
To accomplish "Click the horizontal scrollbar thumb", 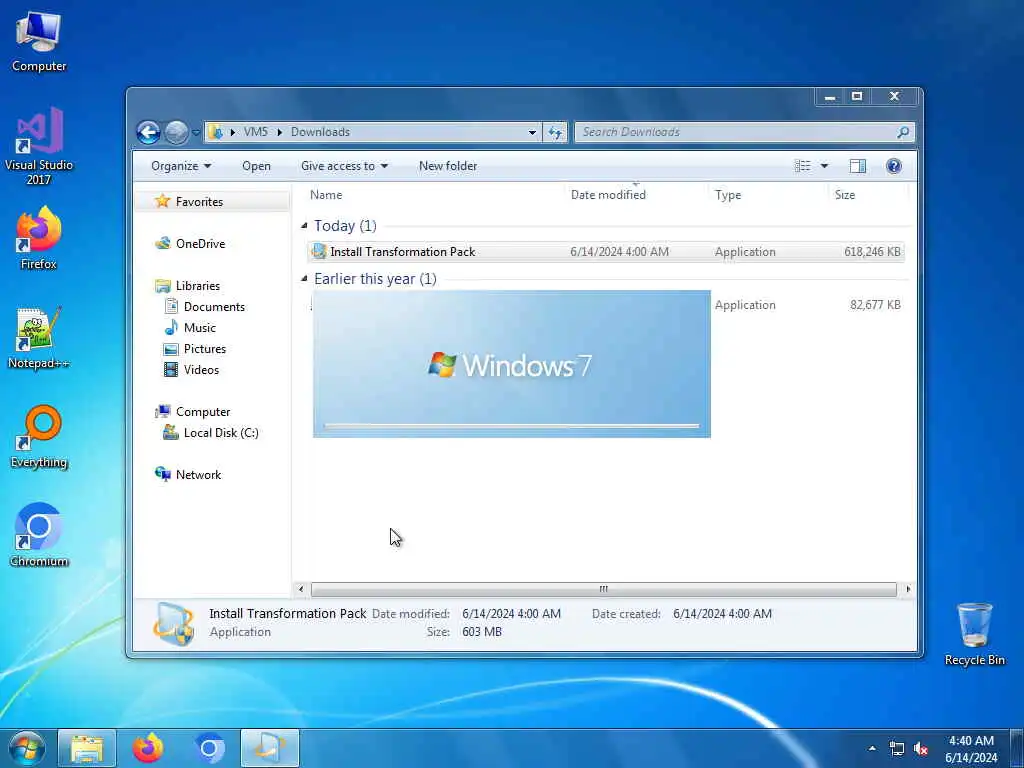I will pyautogui.click(x=603, y=589).
